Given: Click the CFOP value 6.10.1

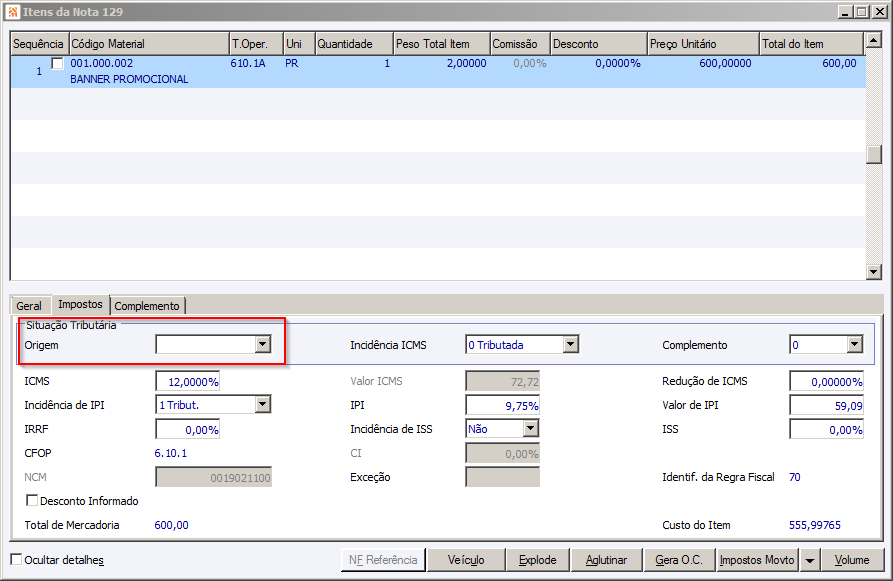Looking at the screenshot, I should click(x=171, y=453).
